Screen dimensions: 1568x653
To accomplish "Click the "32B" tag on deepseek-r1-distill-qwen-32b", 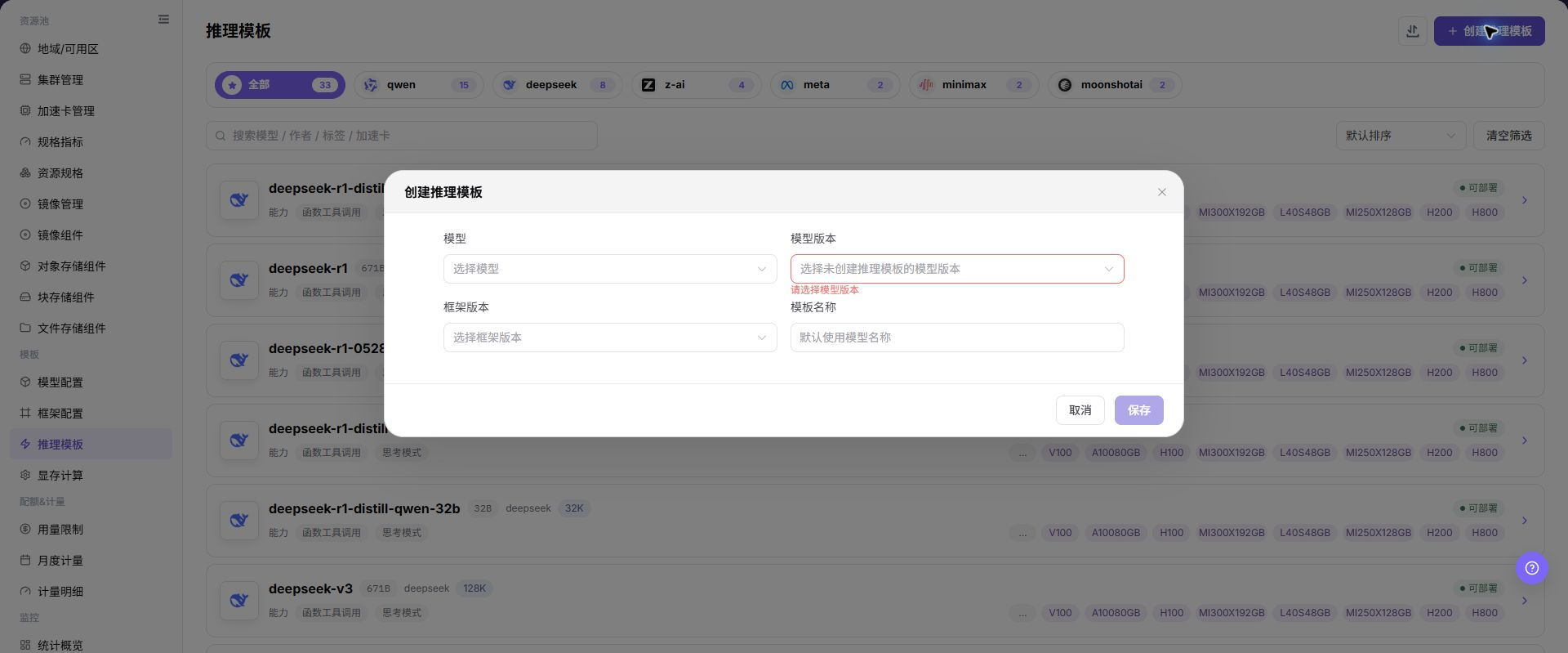I will click(x=483, y=508).
